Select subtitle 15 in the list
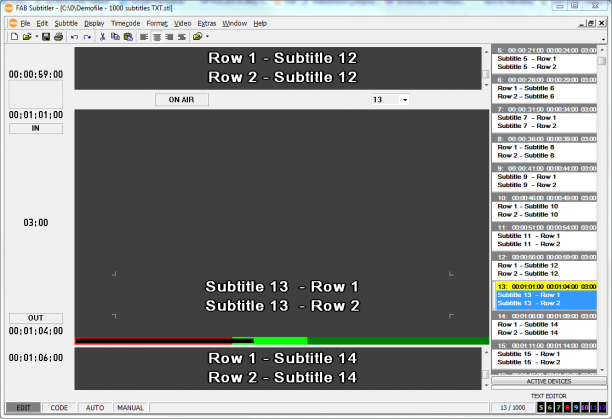The width and height of the screenshot is (612, 419). click(x=544, y=354)
